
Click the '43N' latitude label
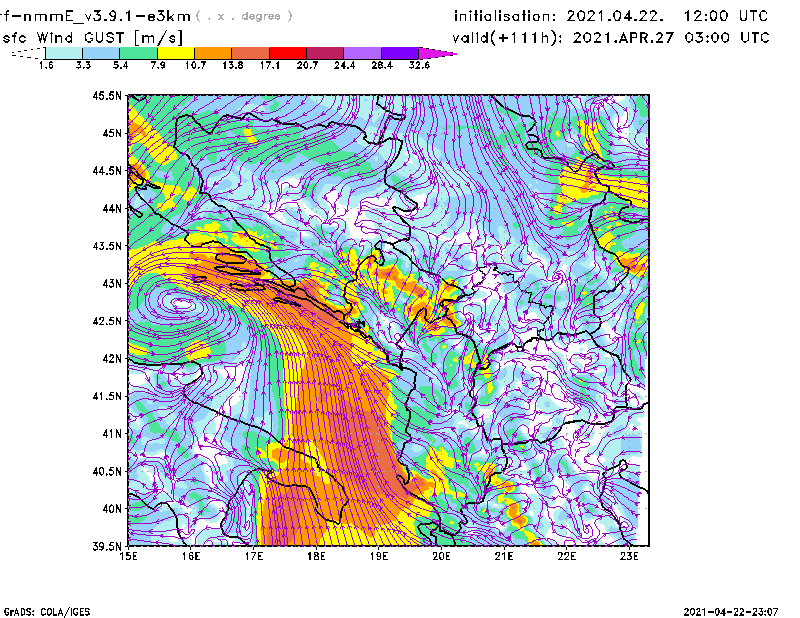pos(112,283)
